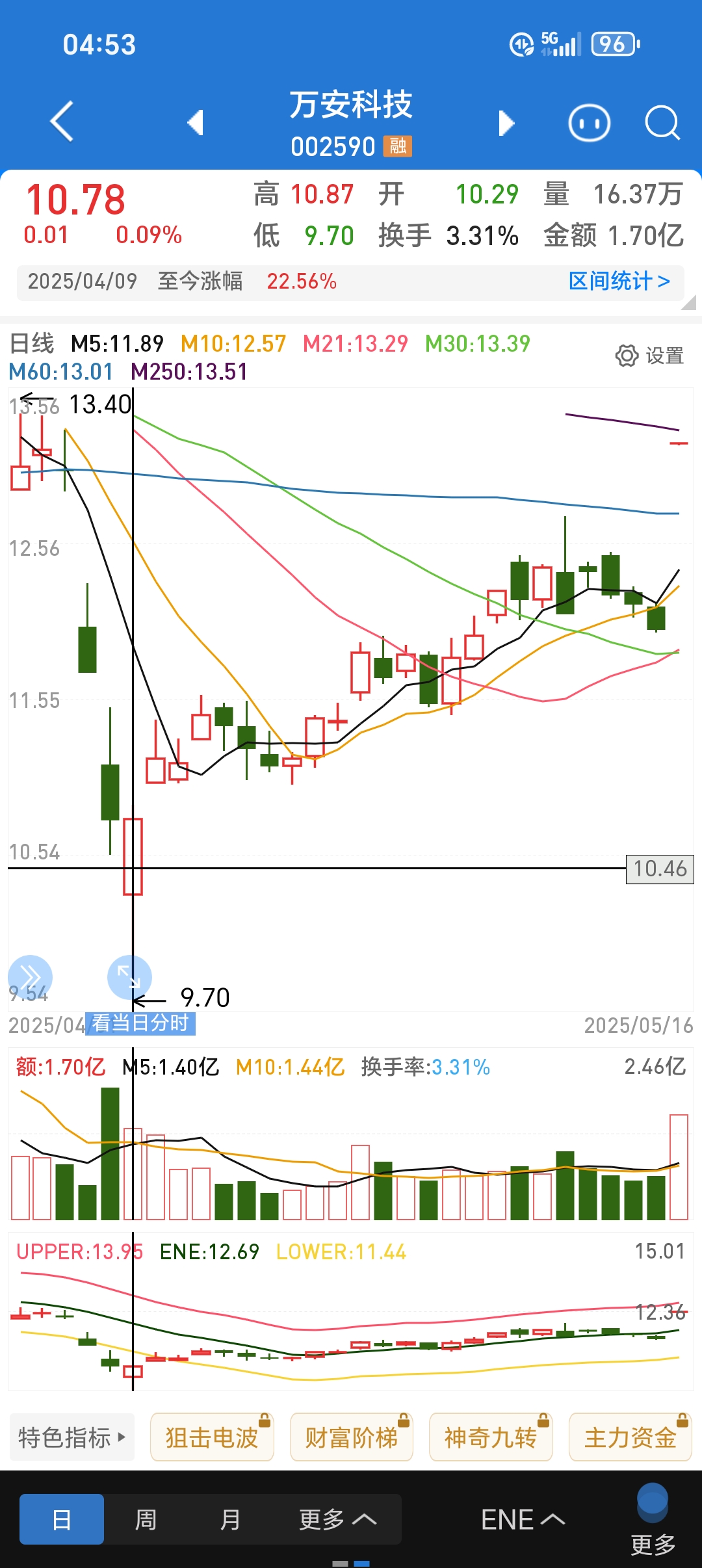Image resolution: width=702 pixels, height=1568 pixels.
Task: Tap the back arrow icon
Action: 62,122
